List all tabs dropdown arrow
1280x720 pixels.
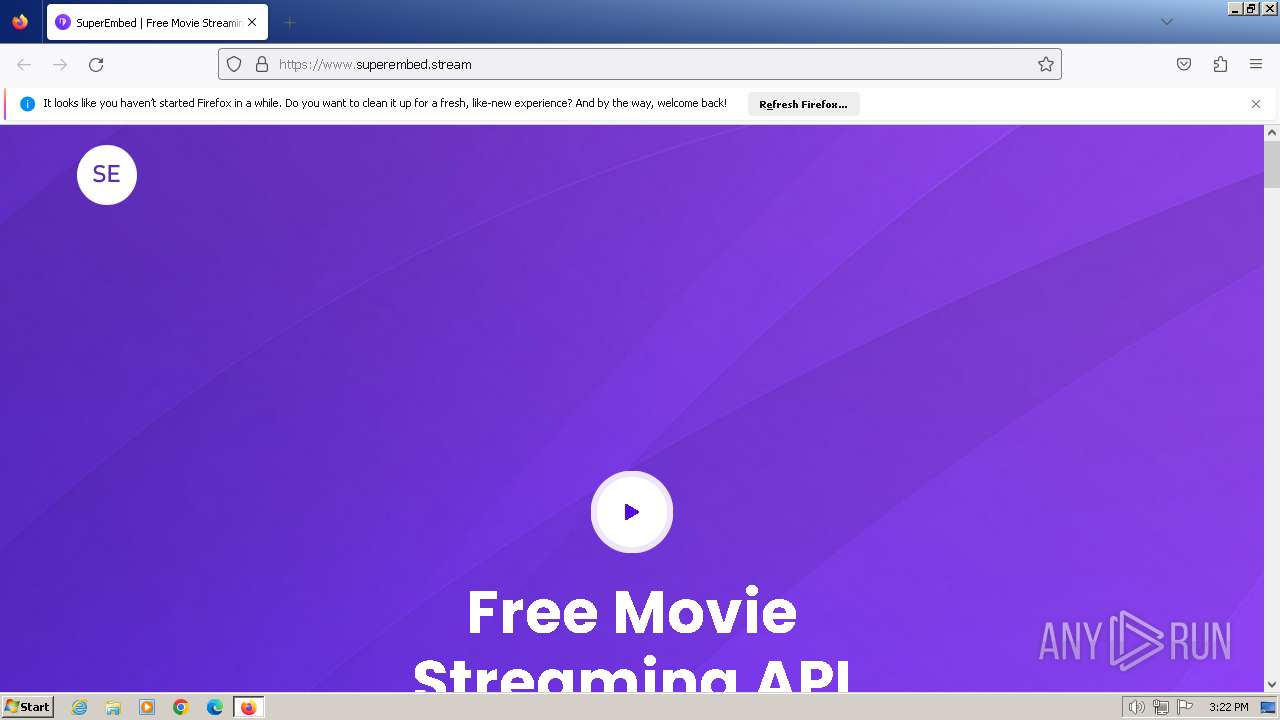(1166, 22)
